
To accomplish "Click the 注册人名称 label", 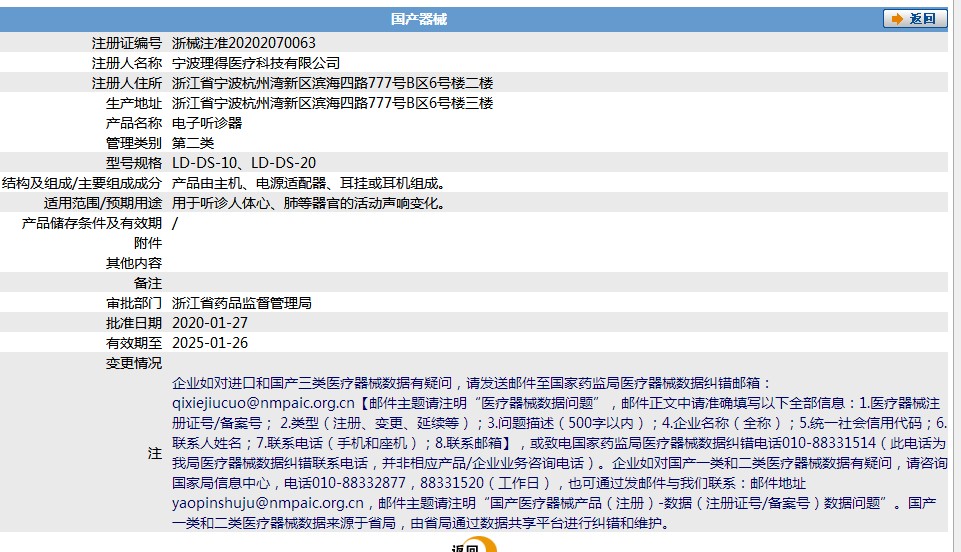I will tap(127, 63).
